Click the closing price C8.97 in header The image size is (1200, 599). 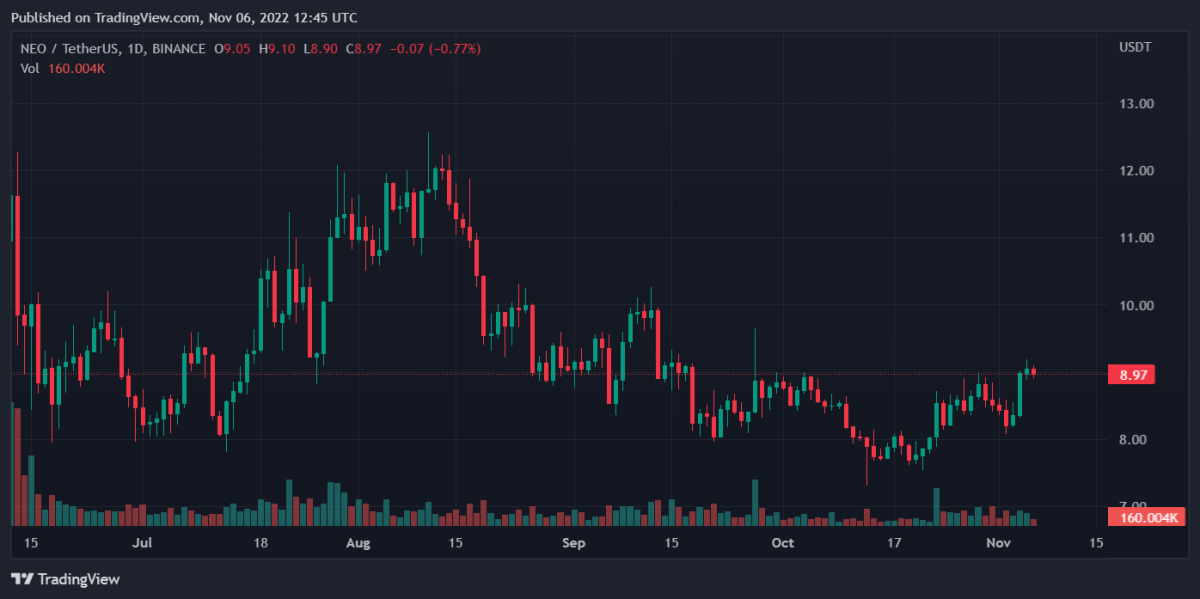(362, 48)
